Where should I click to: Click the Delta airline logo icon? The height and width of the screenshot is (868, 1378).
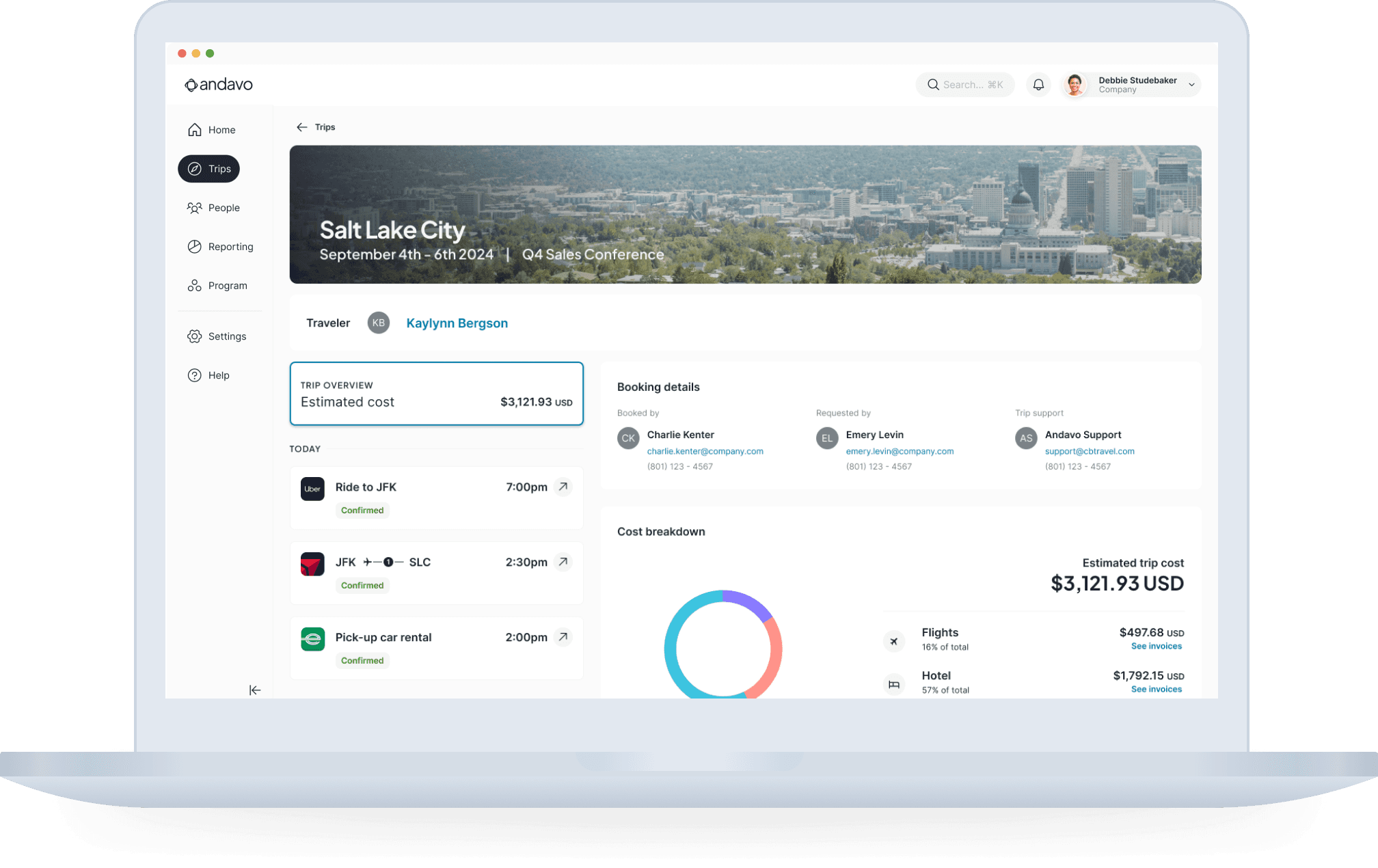click(312, 565)
